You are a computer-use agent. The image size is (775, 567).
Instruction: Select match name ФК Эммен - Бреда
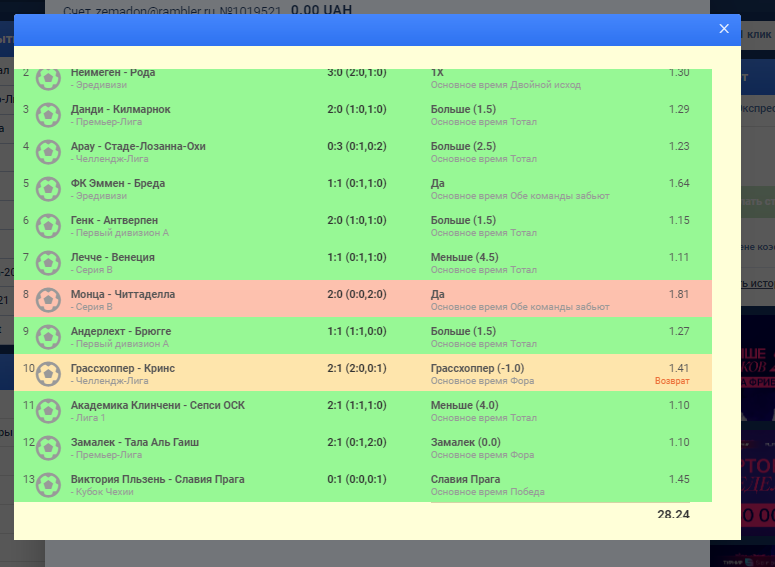tap(118, 183)
